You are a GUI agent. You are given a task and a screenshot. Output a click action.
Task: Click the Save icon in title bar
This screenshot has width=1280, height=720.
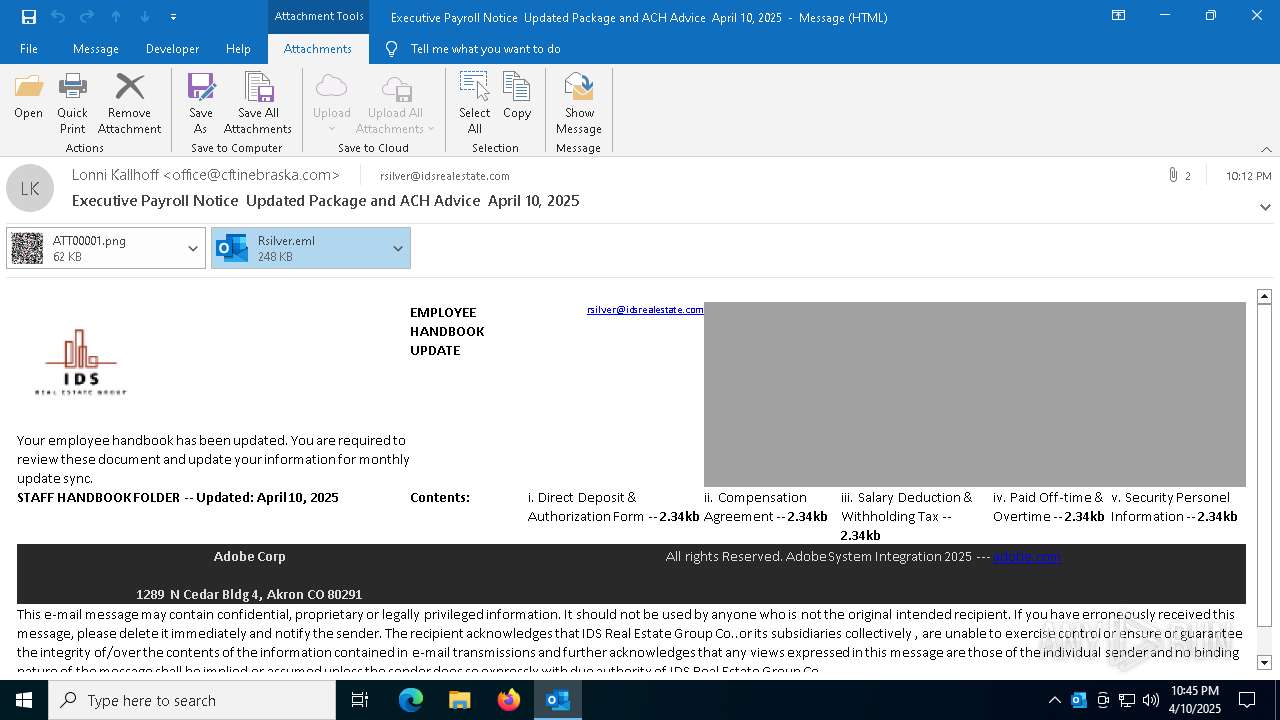click(29, 17)
